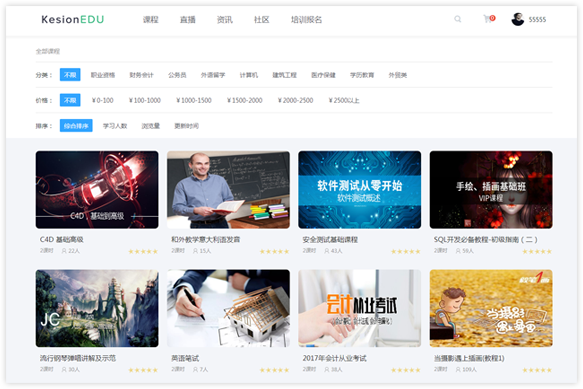Screen dimensions: 583x389
Task: Click the learner icon beside 15人
Action: point(195,251)
